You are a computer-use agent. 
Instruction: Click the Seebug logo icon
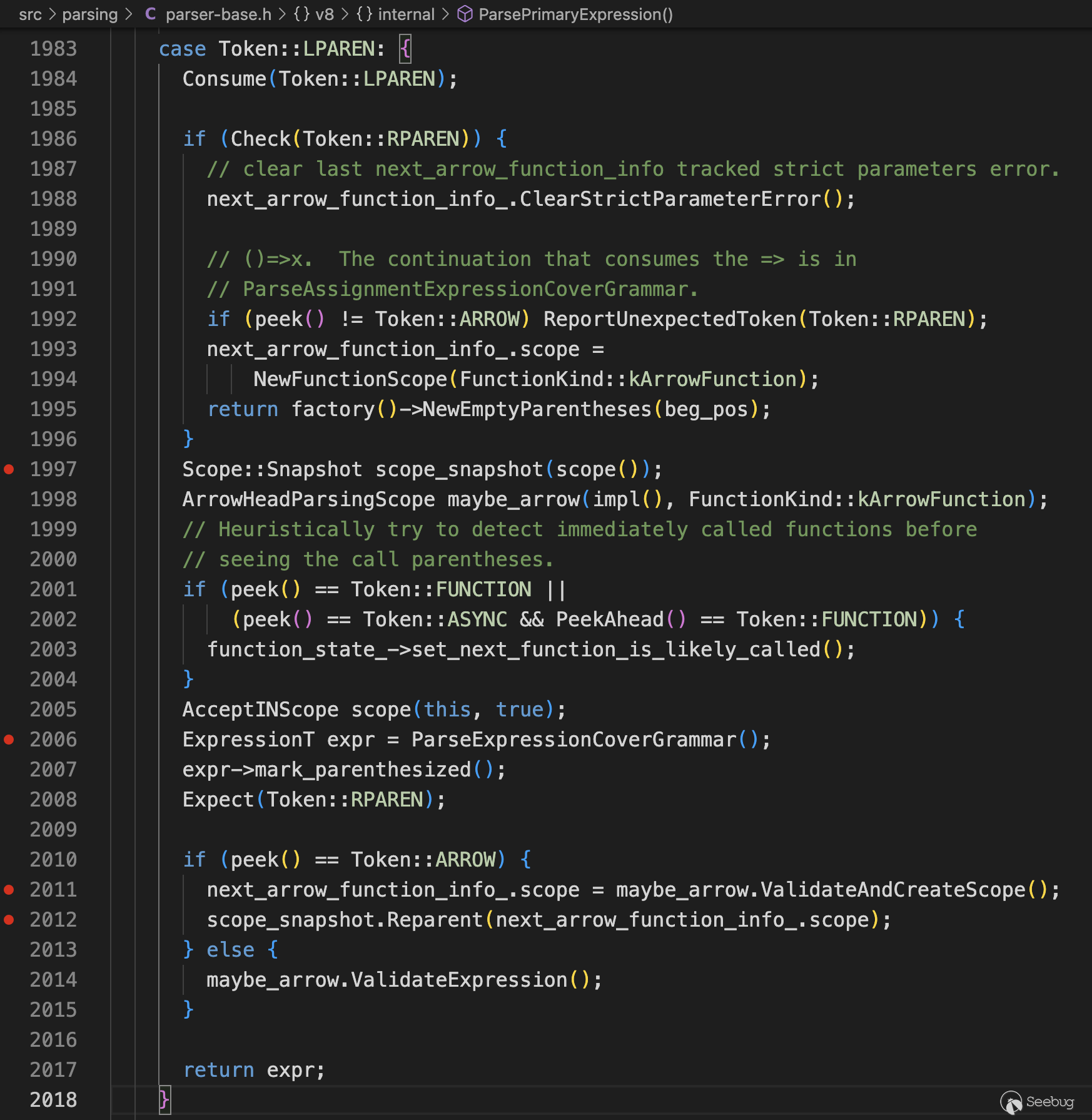[x=1011, y=1102]
